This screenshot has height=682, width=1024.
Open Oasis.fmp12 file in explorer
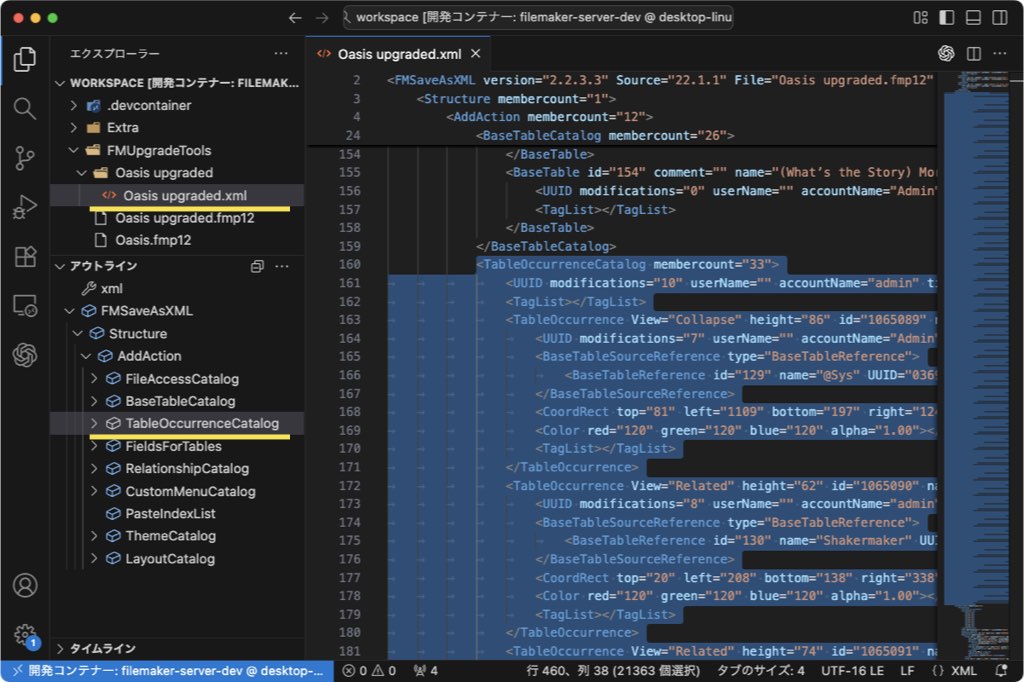point(153,240)
